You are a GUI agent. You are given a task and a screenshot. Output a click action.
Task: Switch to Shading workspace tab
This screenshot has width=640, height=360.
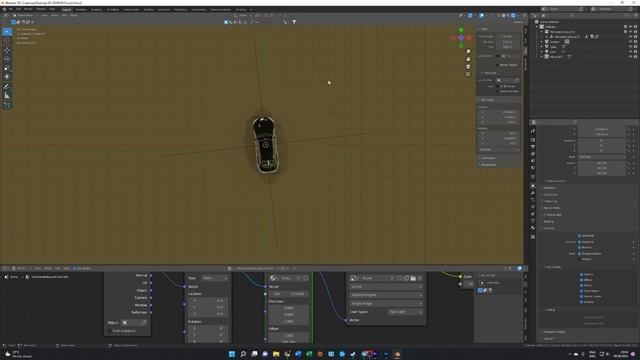149,9
